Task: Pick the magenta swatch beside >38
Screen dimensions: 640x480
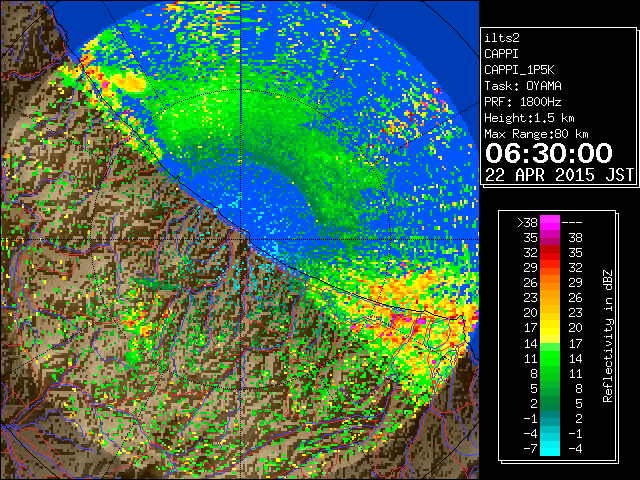Action: coord(550,223)
